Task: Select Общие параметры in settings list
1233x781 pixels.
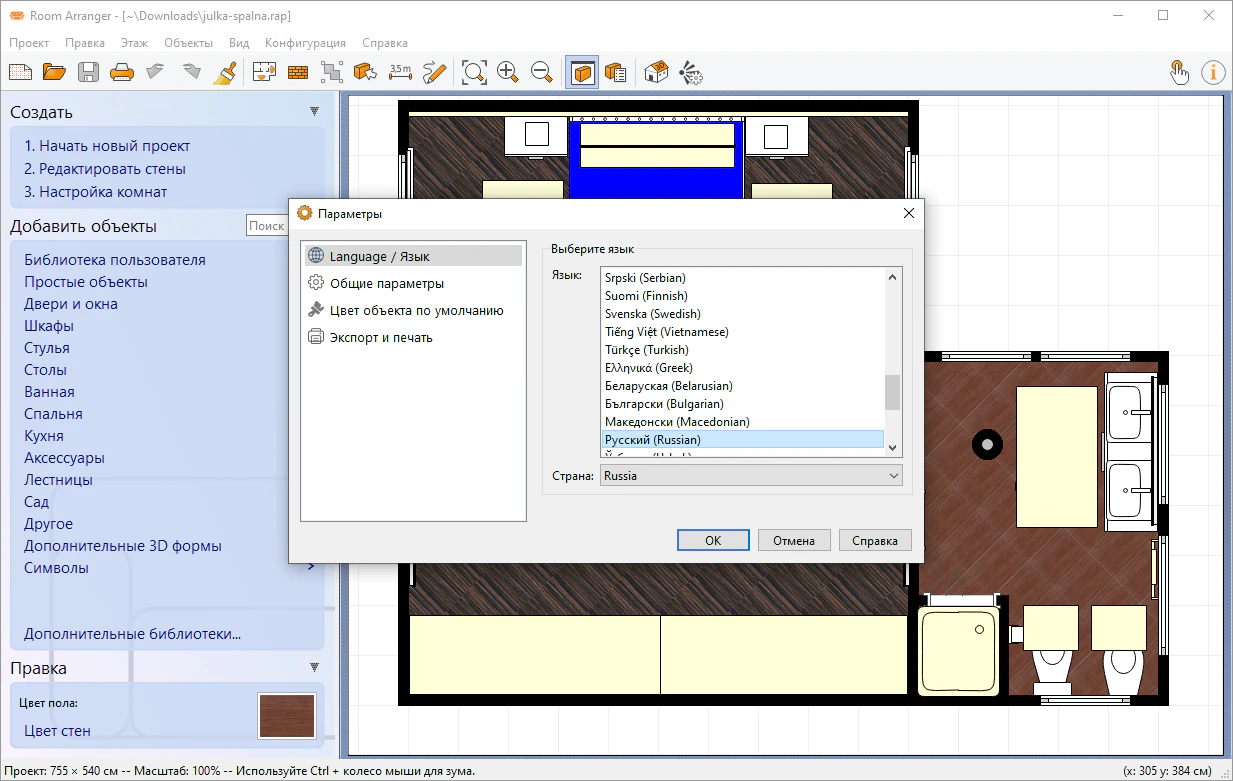Action: click(x=387, y=283)
